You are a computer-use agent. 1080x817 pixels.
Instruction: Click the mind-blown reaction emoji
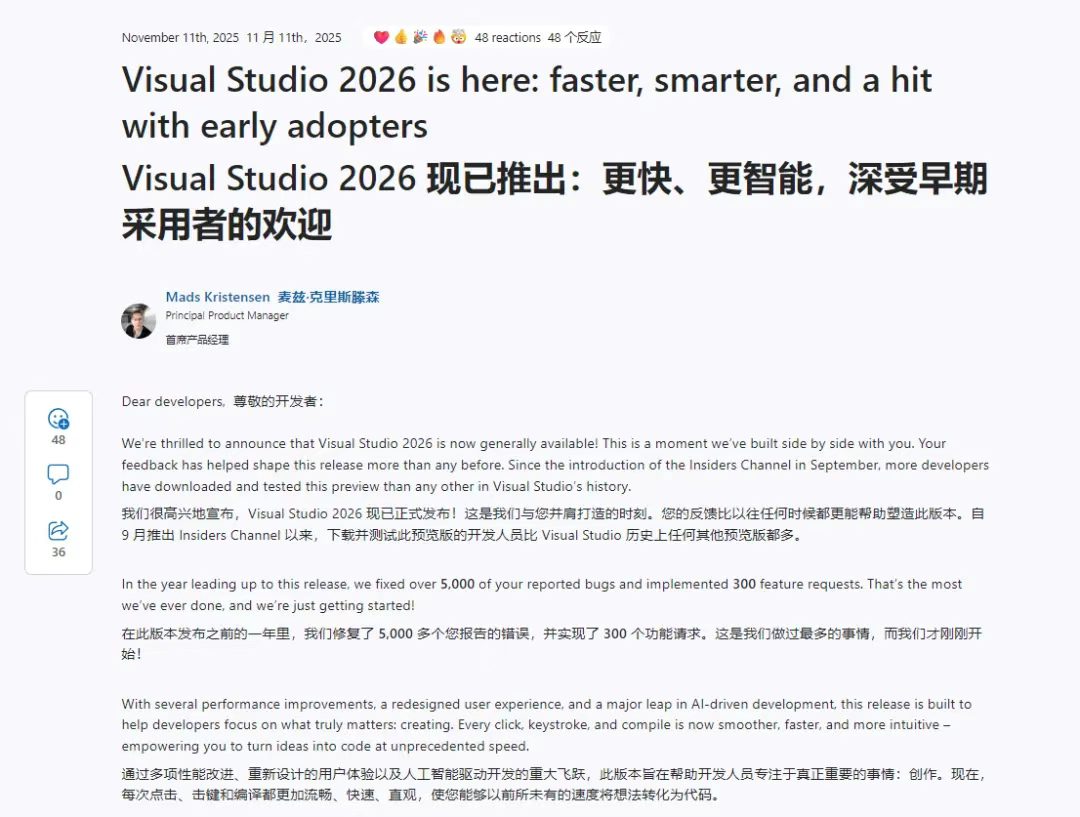(456, 37)
